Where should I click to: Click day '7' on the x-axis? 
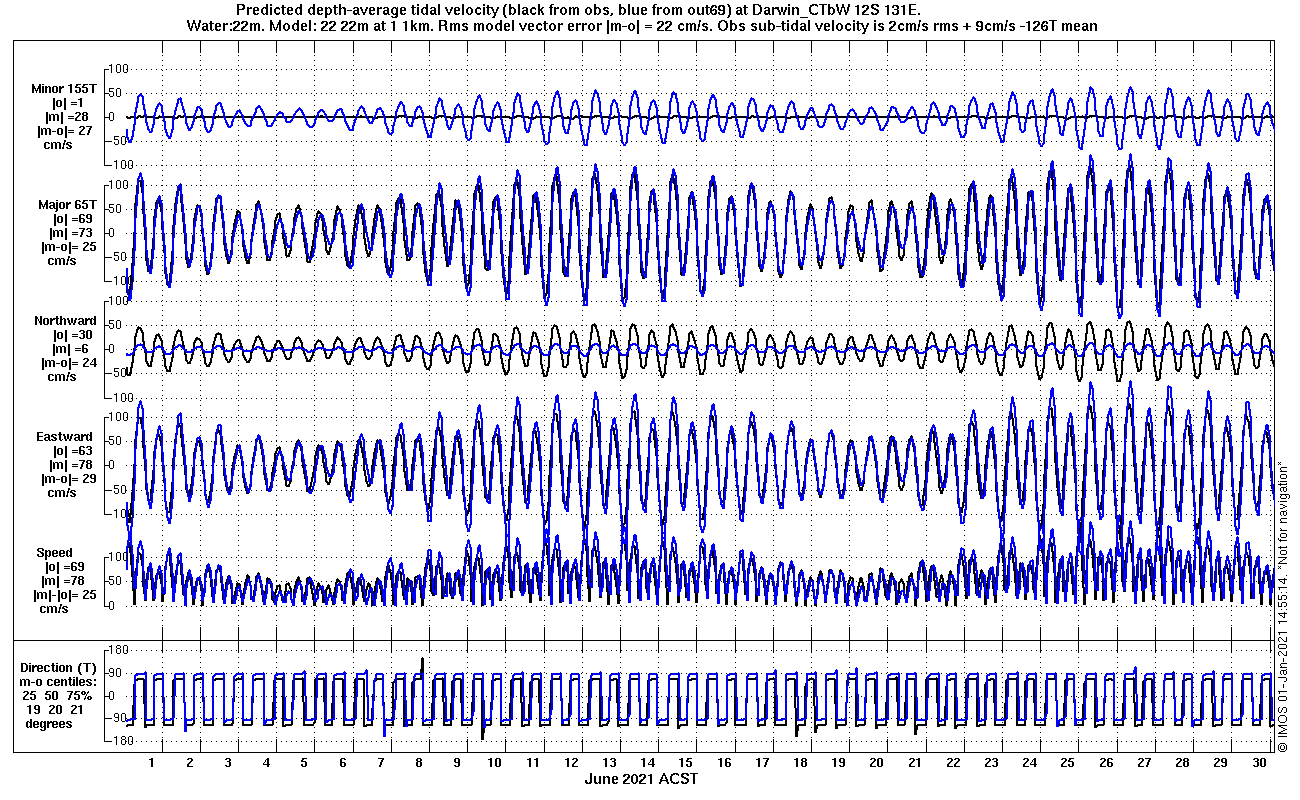[x=381, y=763]
